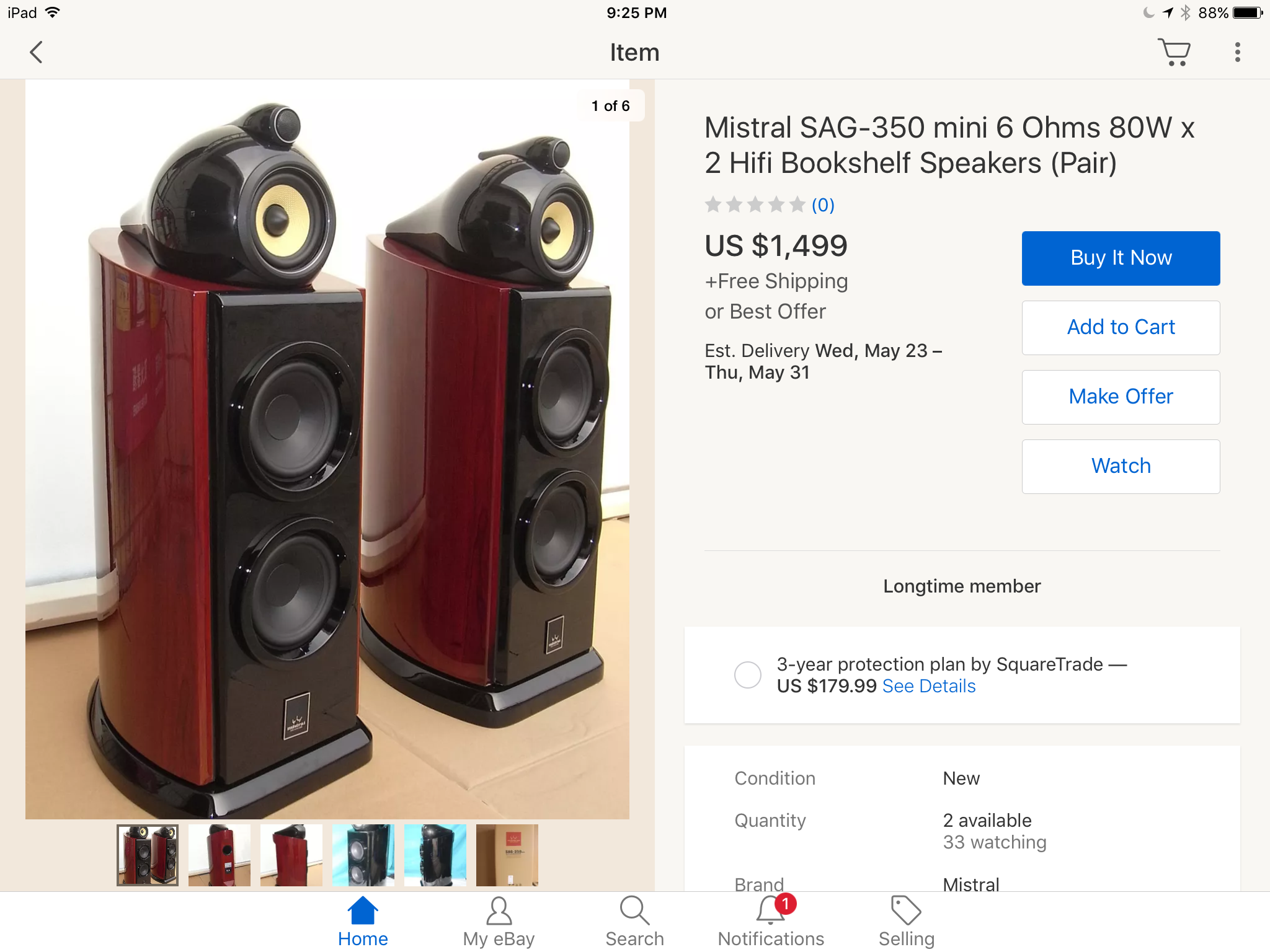Select the blue-background speaker thumbnail, fourth in row
This screenshot has height=952, width=1270.
click(363, 855)
